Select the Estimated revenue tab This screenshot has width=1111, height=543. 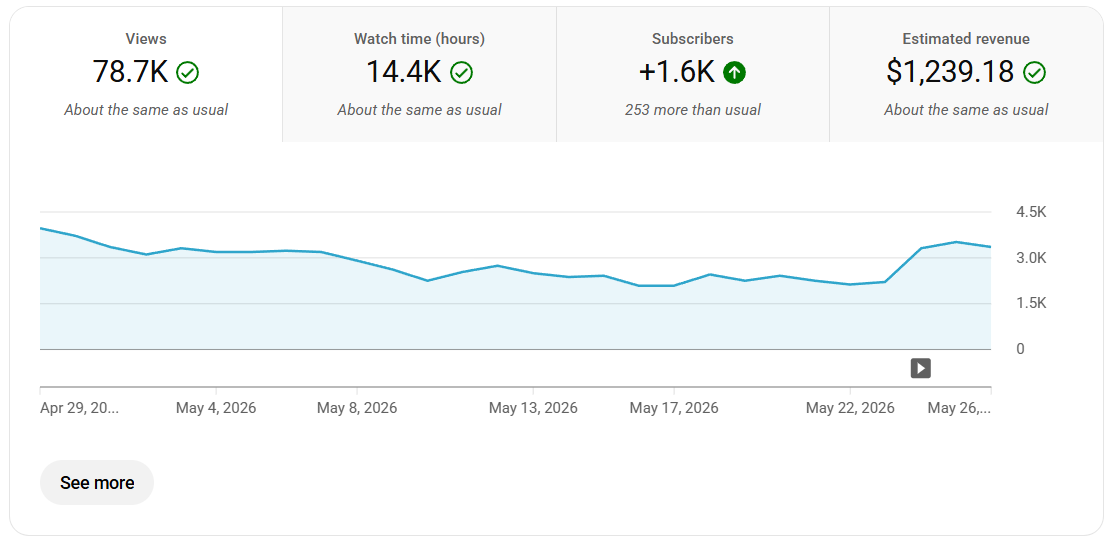pos(966,74)
